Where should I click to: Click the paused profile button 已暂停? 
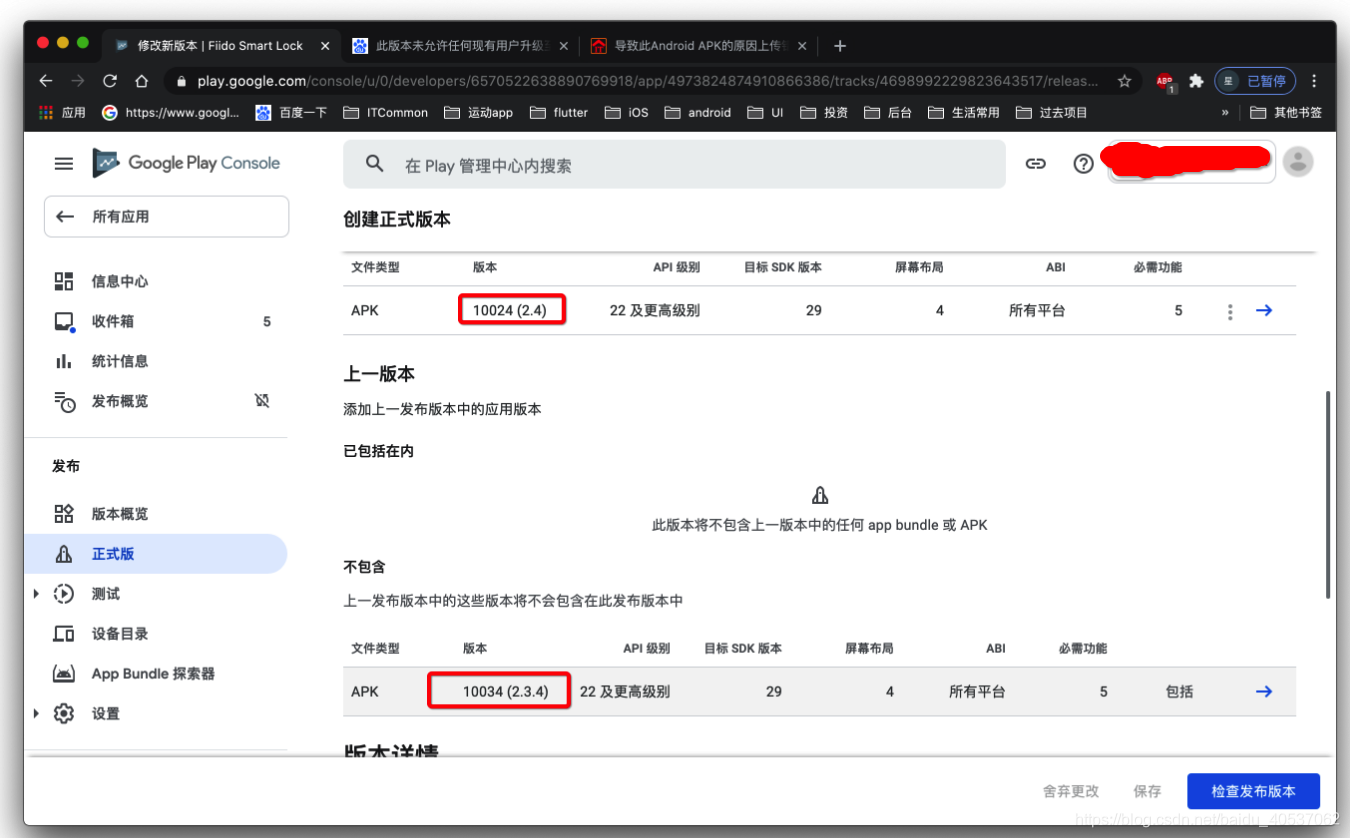pyautogui.click(x=1255, y=81)
